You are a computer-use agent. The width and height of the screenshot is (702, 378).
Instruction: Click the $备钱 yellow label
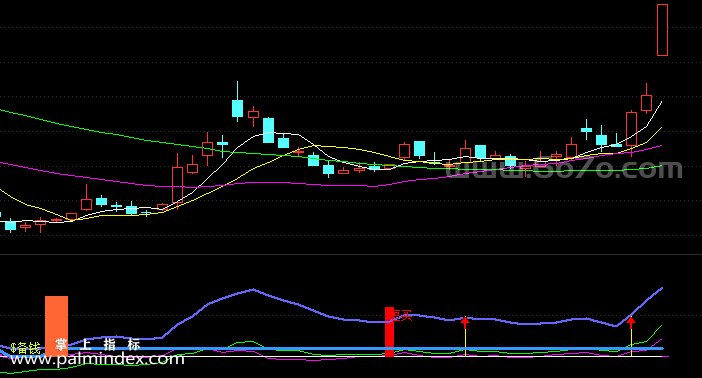26,348
